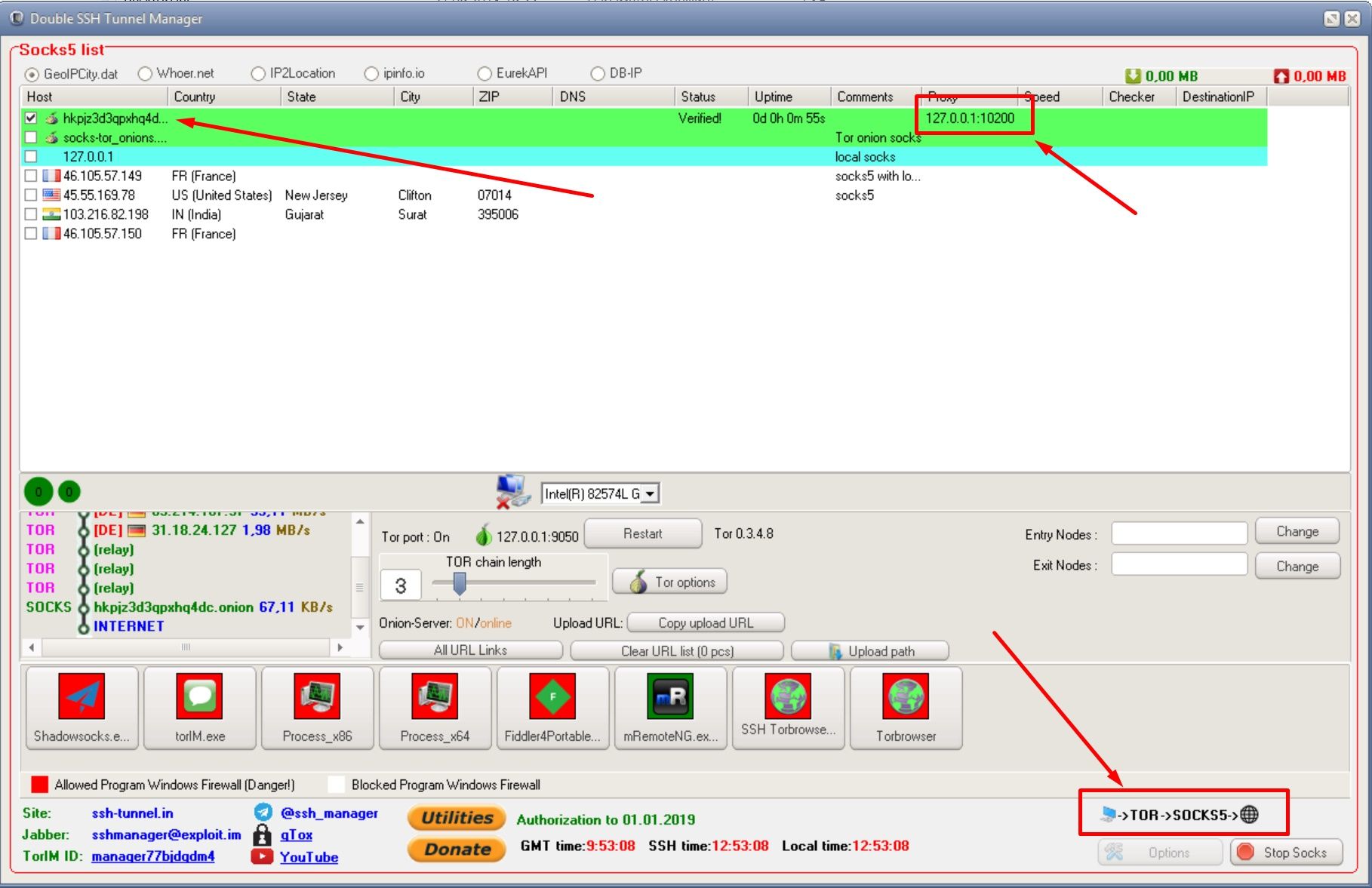Click the onion icon beside 127.0.0.1:9050
The image size is (1372, 888).
click(483, 535)
